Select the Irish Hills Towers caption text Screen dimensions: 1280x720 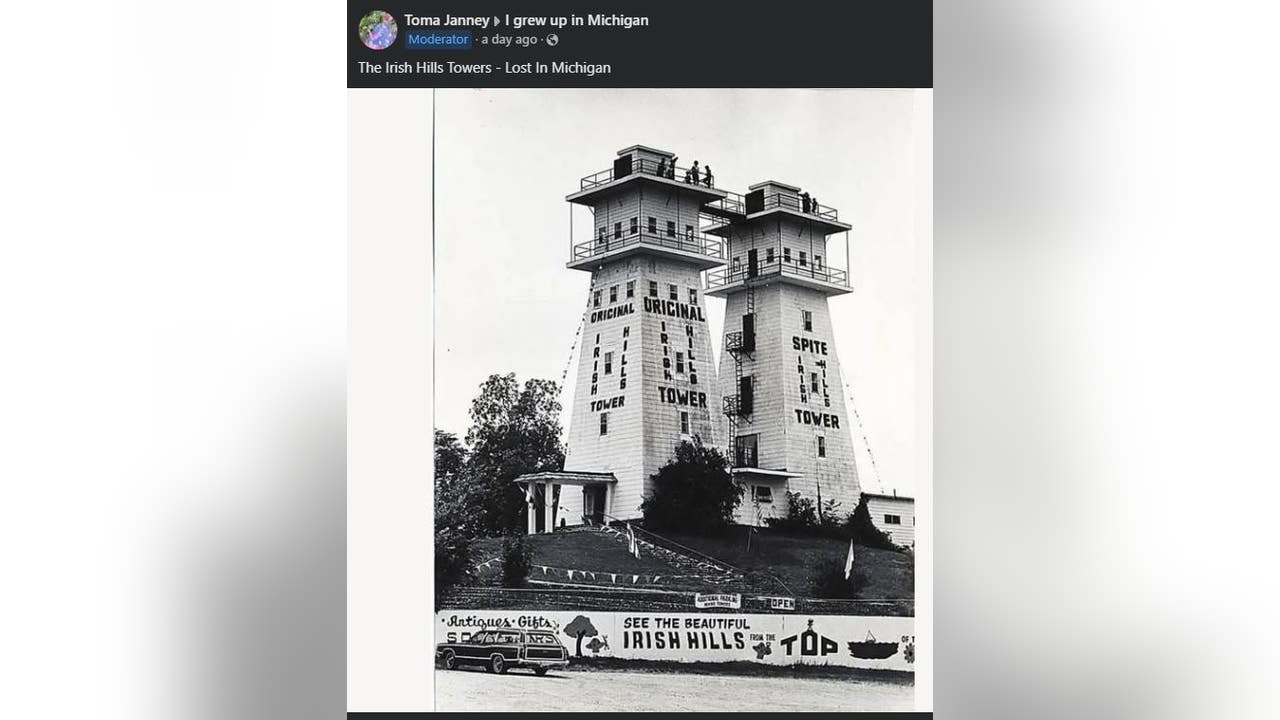pos(484,68)
